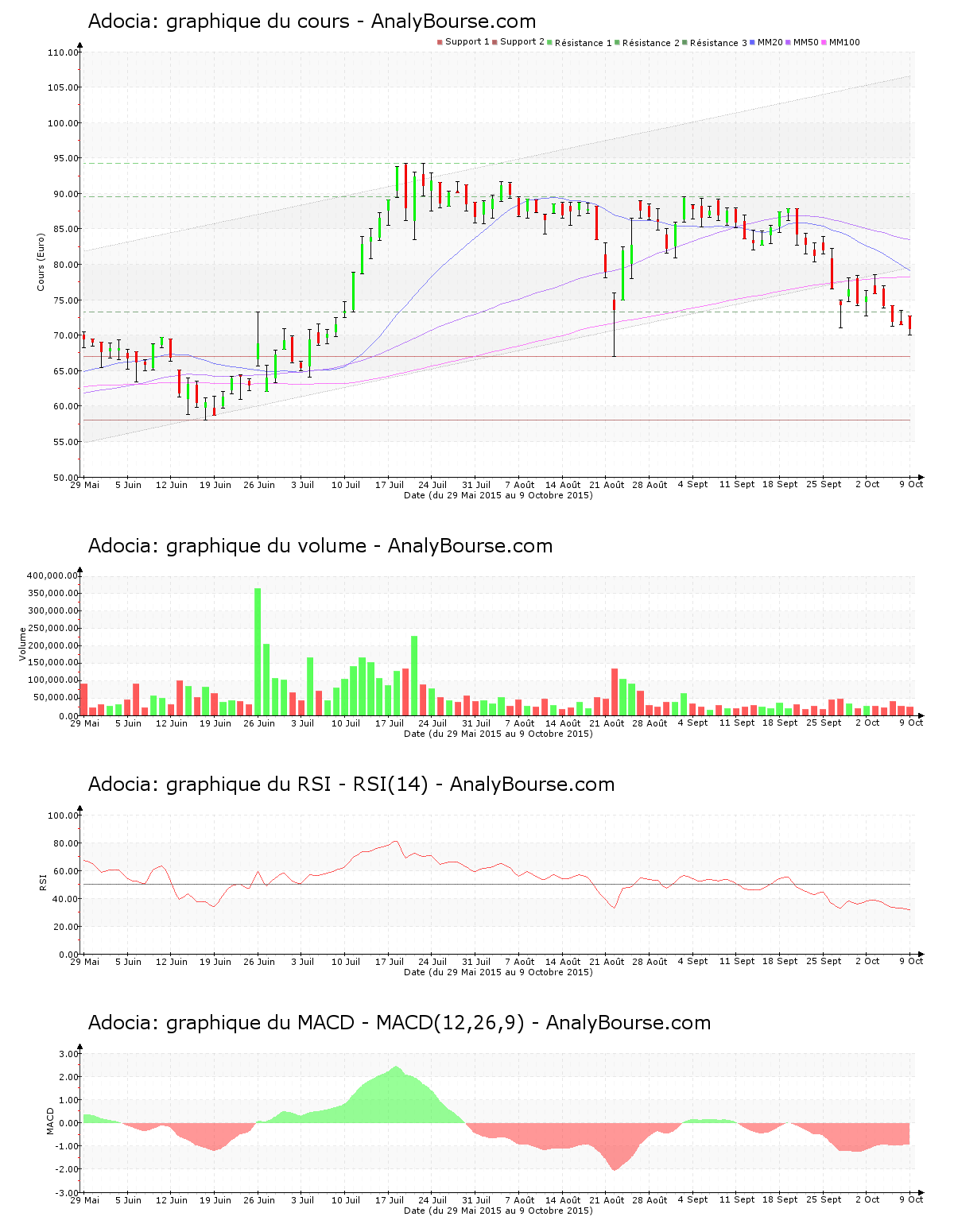Click '10 Juil' date under RSI chart
The height and width of the screenshot is (1232, 954).
coord(346,962)
